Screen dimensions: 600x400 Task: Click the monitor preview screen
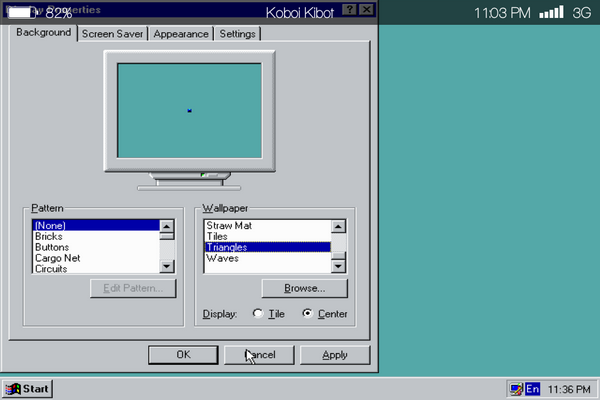pos(189,111)
